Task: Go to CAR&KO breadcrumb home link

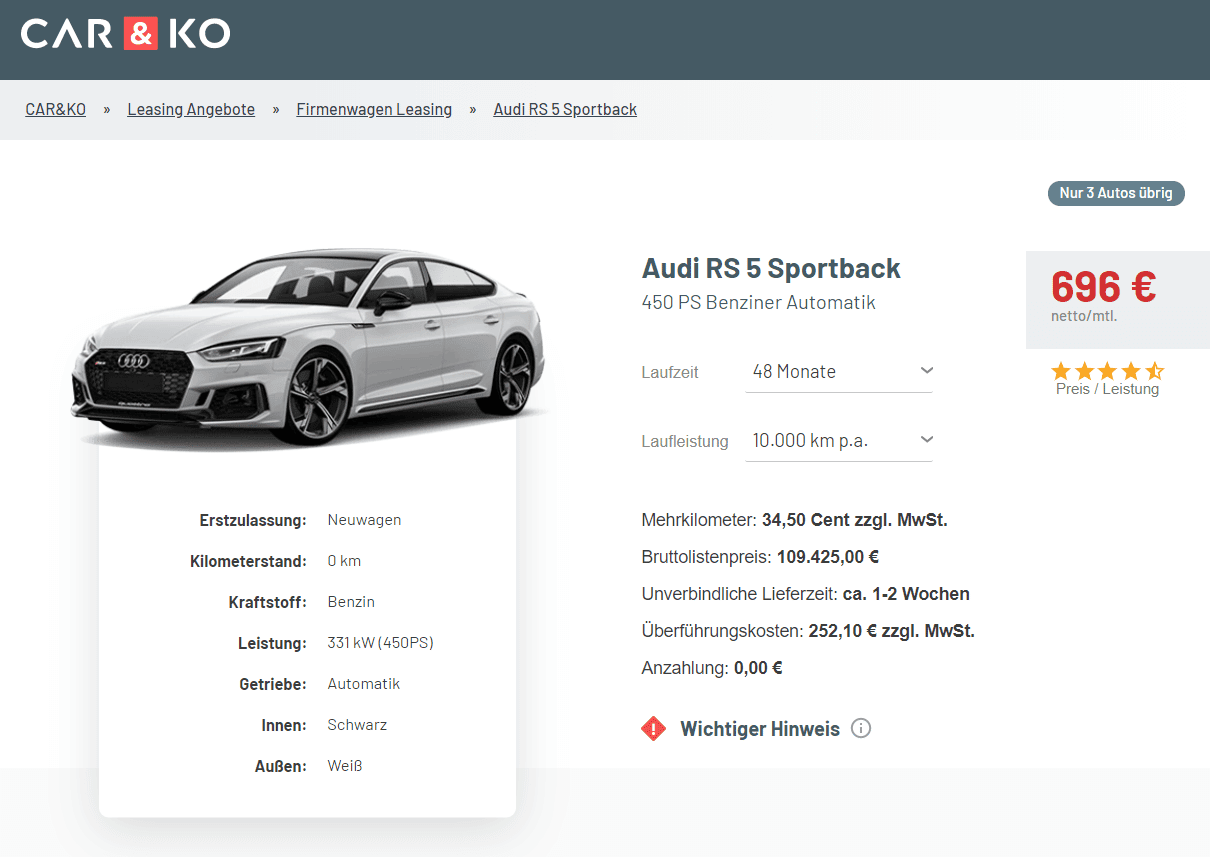Action: point(56,109)
